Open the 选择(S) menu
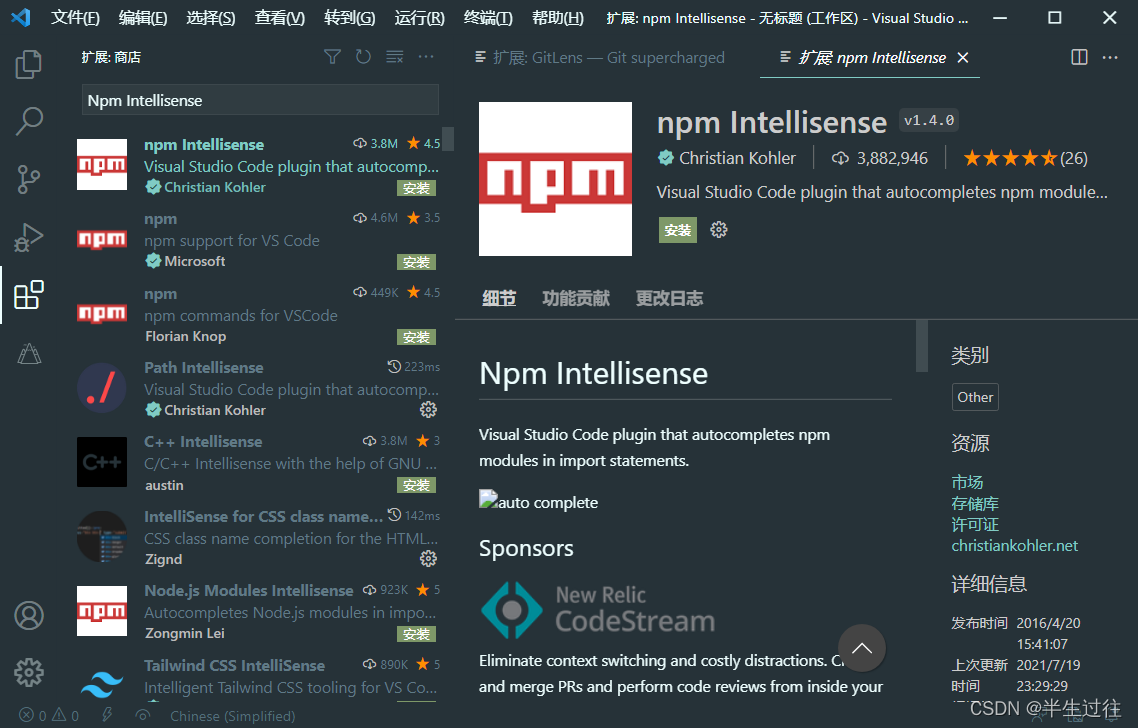1138x728 pixels. click(210, 18)
